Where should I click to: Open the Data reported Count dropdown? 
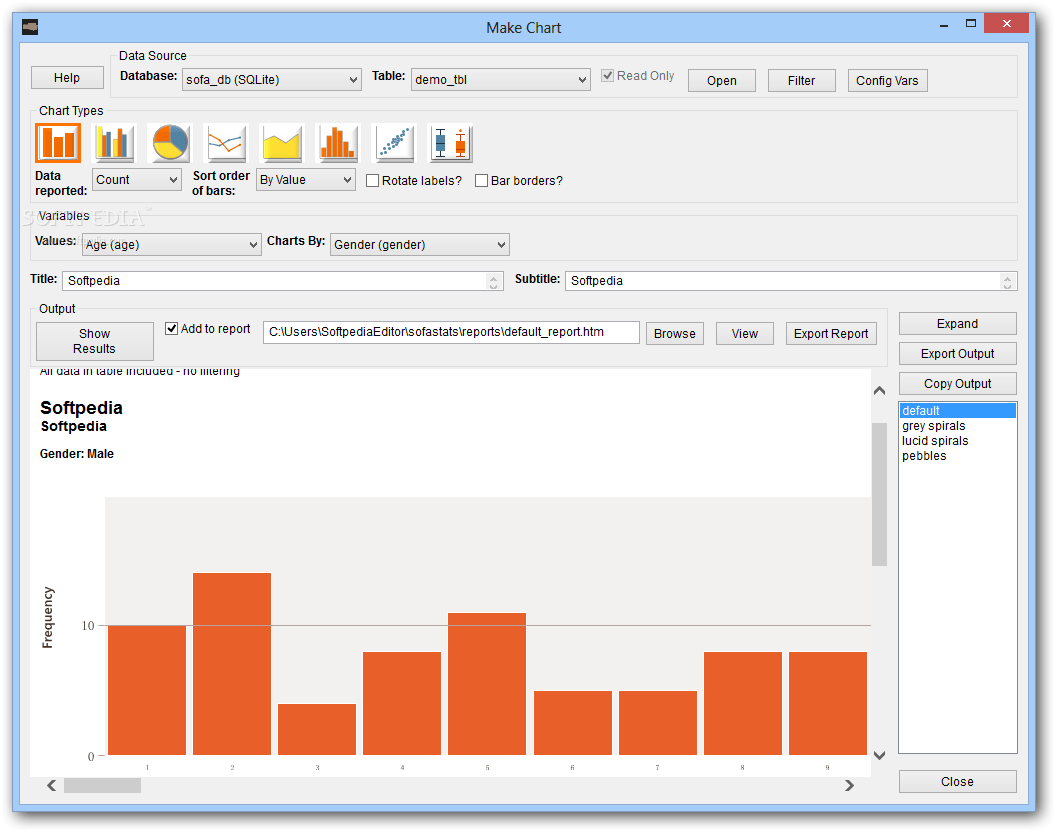pyautogui.click(x=137, y=180)
